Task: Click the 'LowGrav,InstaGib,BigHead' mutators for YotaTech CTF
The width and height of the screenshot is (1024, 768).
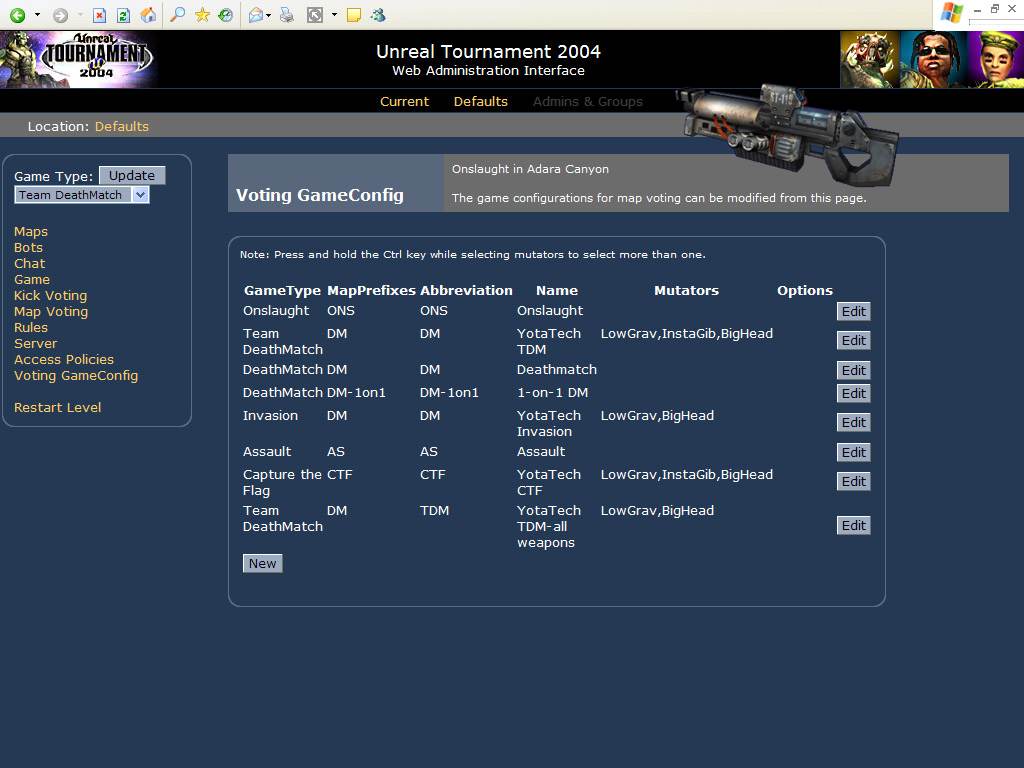Action: [686, 474]
